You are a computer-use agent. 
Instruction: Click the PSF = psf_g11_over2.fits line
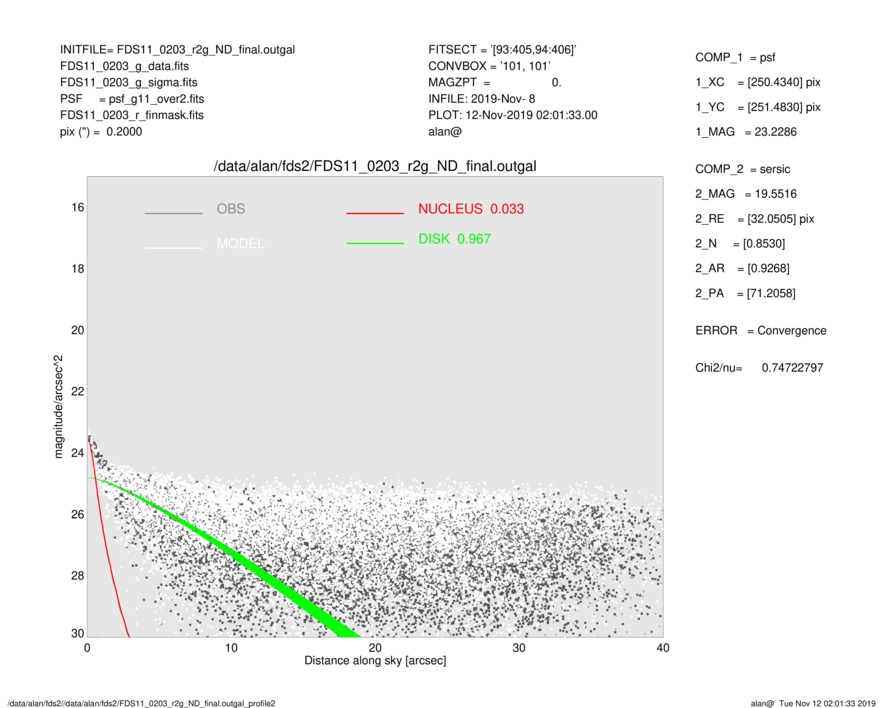(132, 99)
